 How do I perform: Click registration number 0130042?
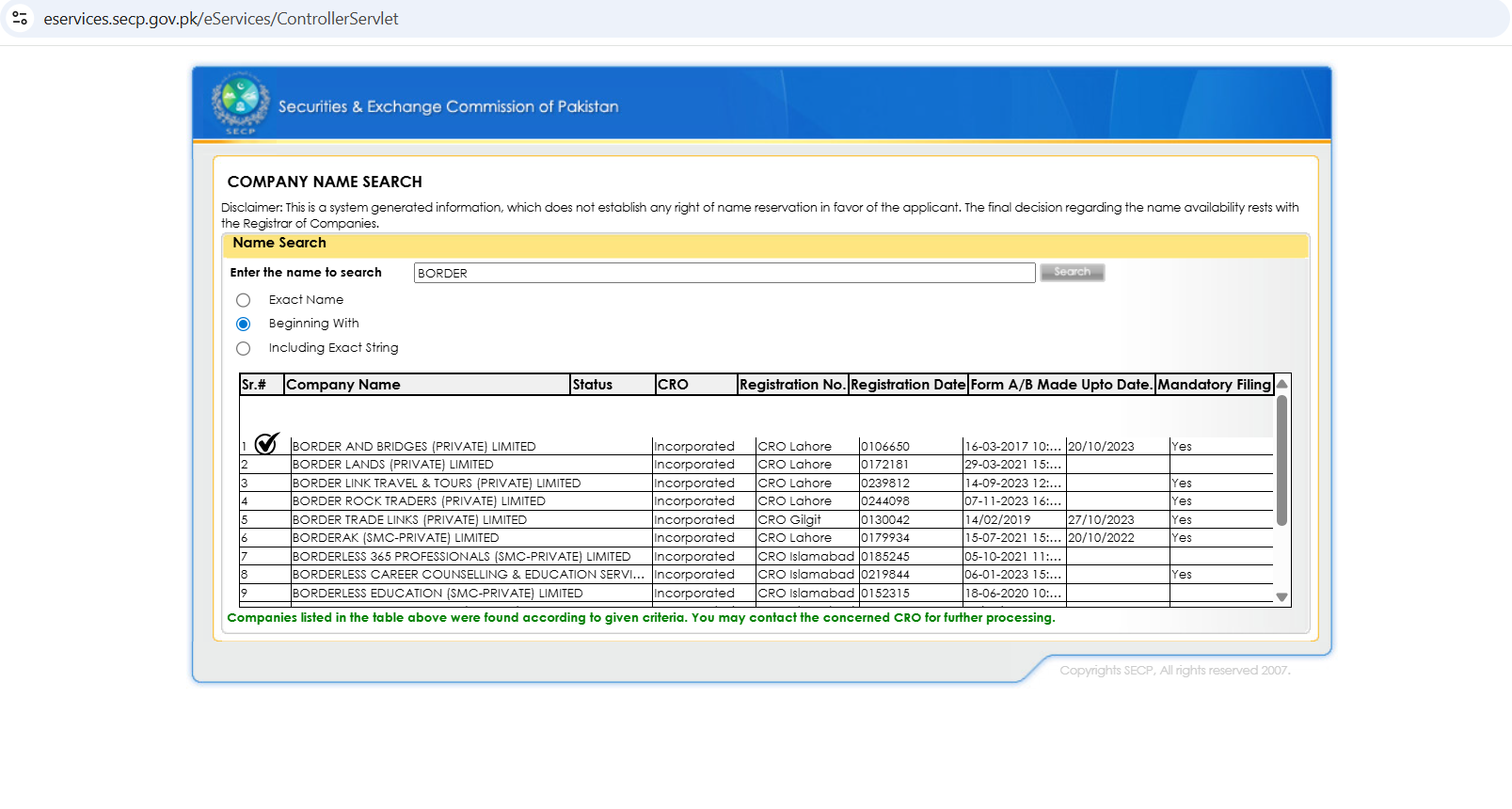tap(885, 520)
